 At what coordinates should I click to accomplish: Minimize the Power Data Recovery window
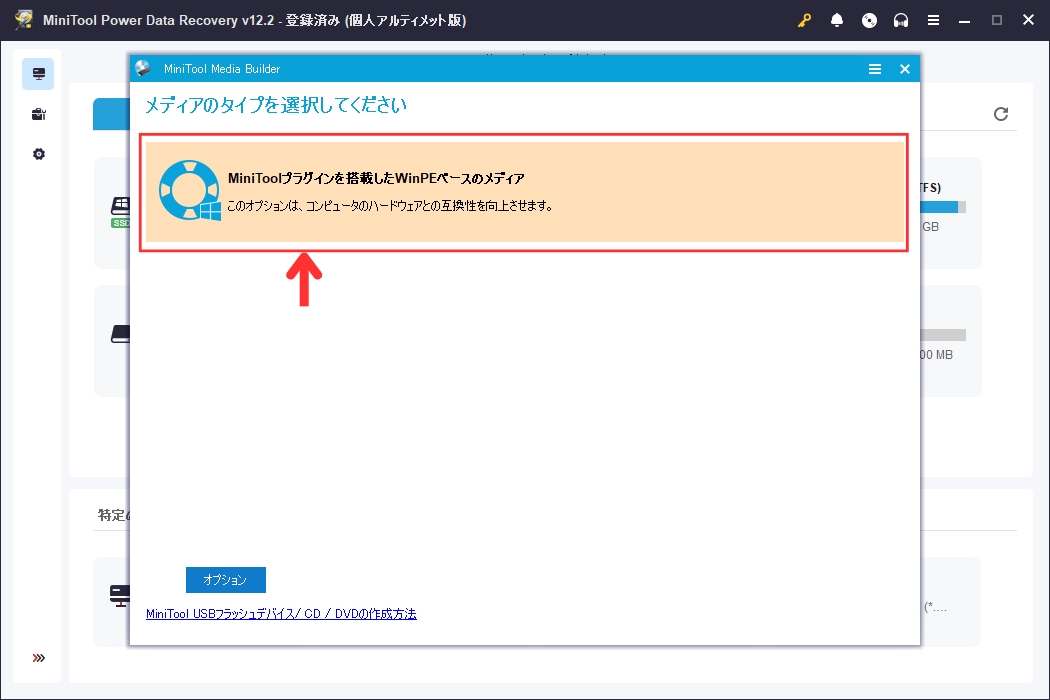tap(964, 20)
